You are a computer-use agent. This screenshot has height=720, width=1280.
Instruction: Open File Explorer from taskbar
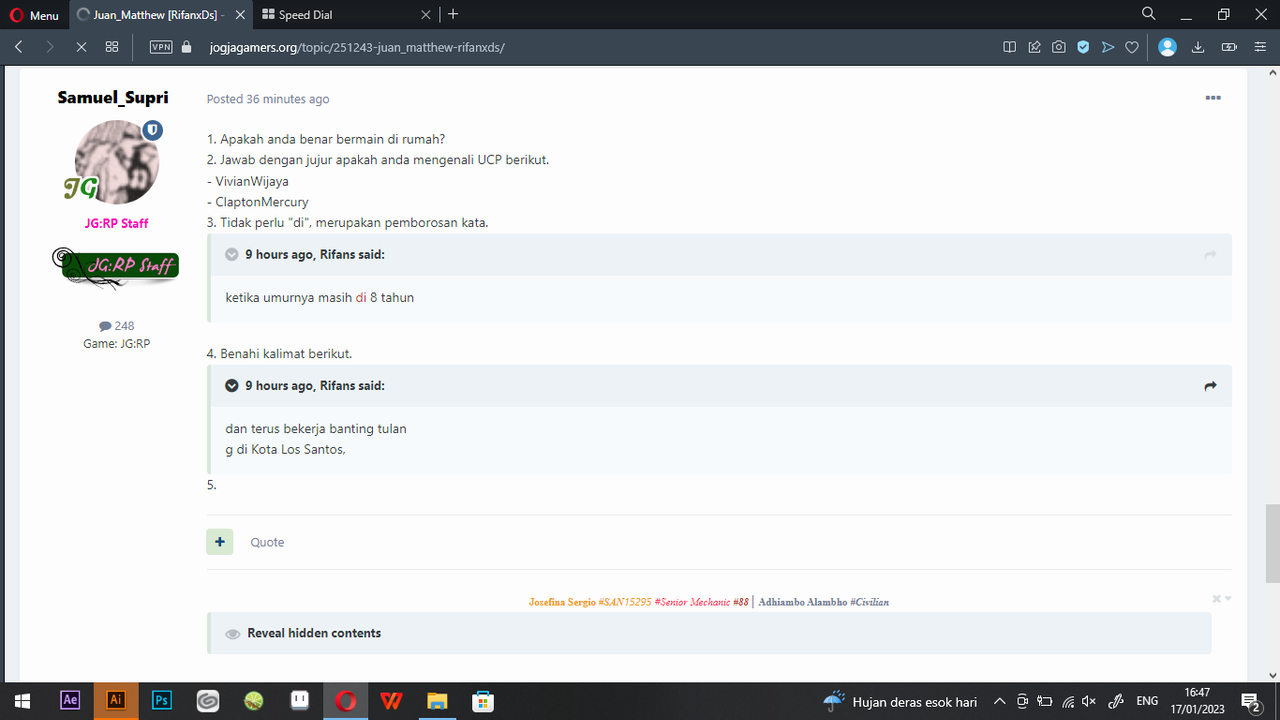pyautogui.click(x=438, y=701)
